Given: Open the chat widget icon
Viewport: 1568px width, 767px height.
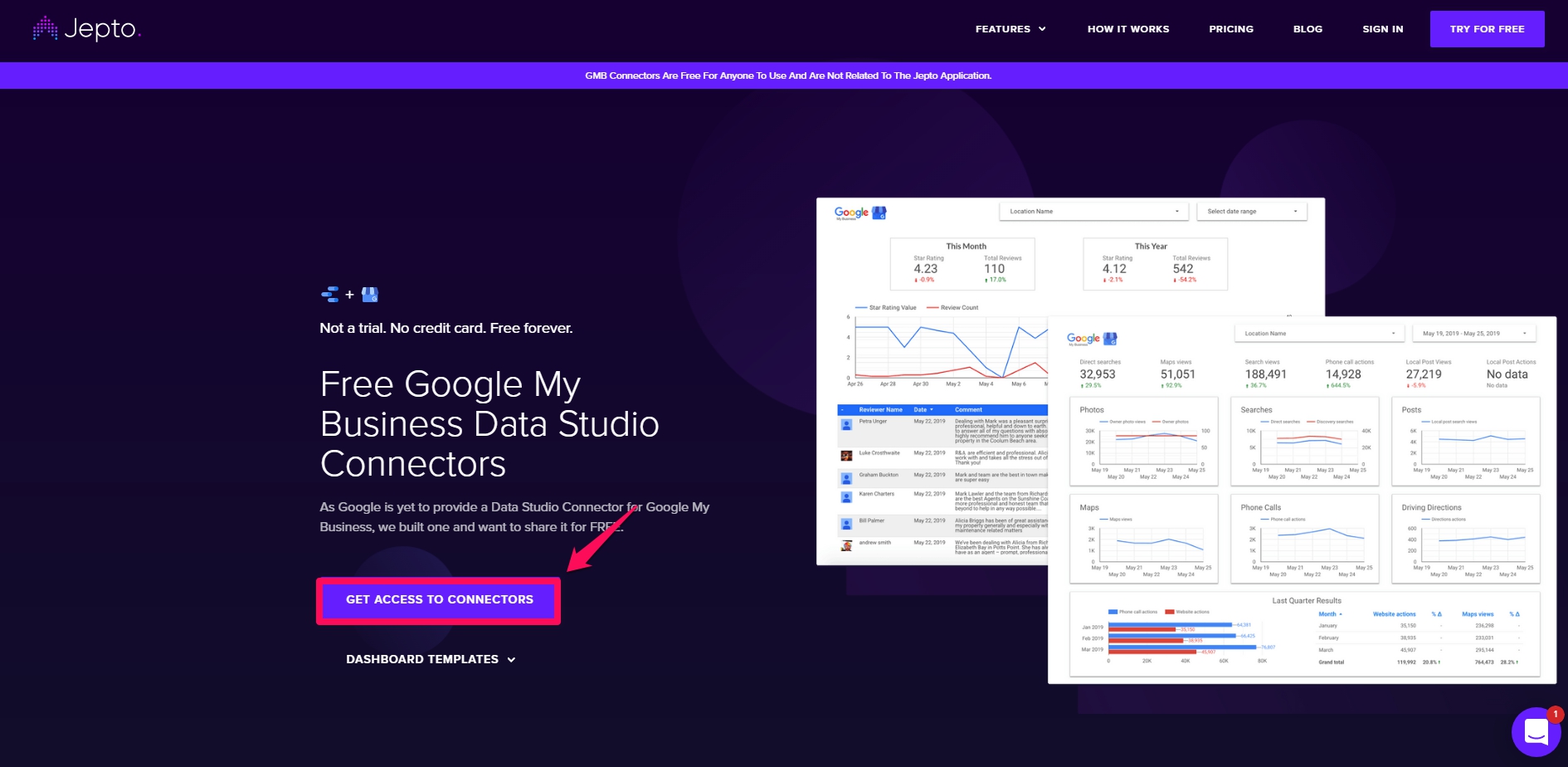Looking at the screenshot, I should tap(1536, 731).
